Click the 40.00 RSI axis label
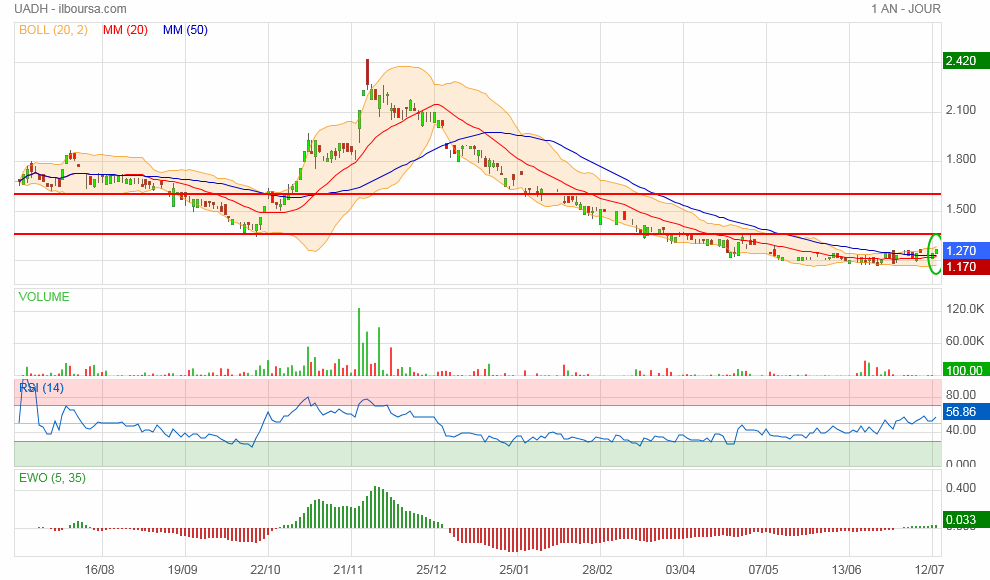The height and width of the screenshot is (580, 990). [960, 430]
